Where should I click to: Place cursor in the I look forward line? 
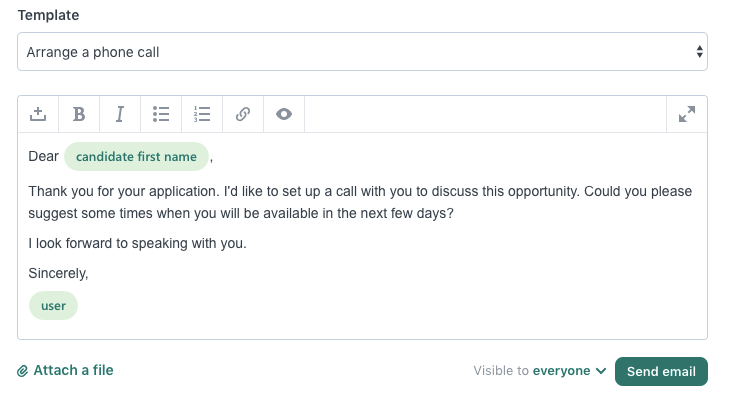(137, 243)
